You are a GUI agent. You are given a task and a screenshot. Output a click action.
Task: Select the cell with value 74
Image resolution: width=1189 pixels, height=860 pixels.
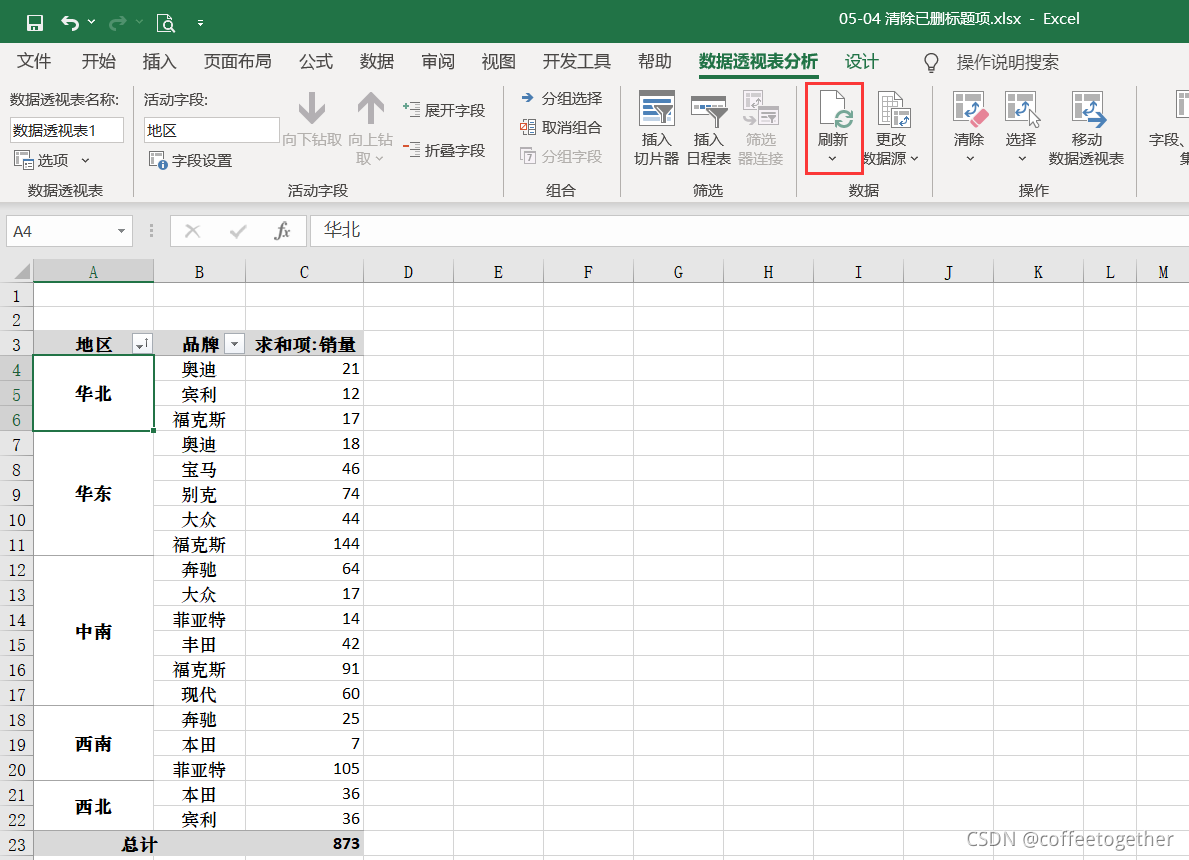[x=304, y=494]
